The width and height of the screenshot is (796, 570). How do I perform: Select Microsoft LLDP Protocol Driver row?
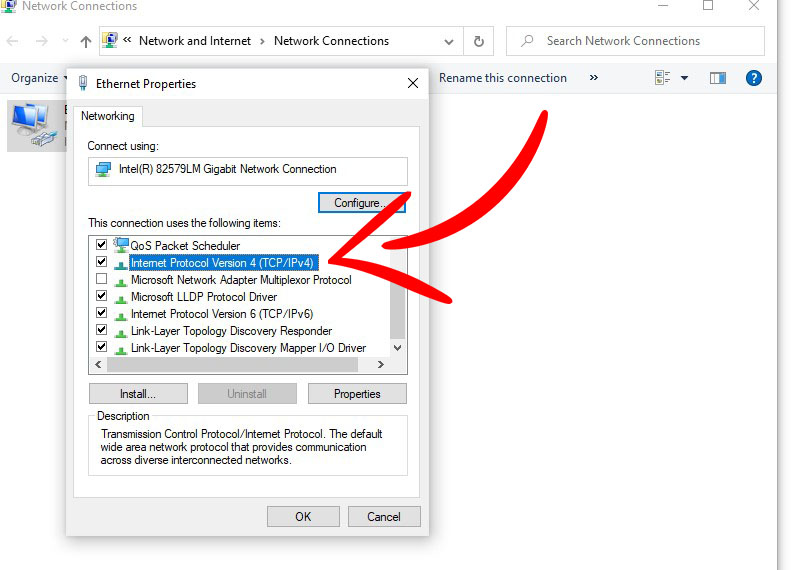tap(204, 297)
